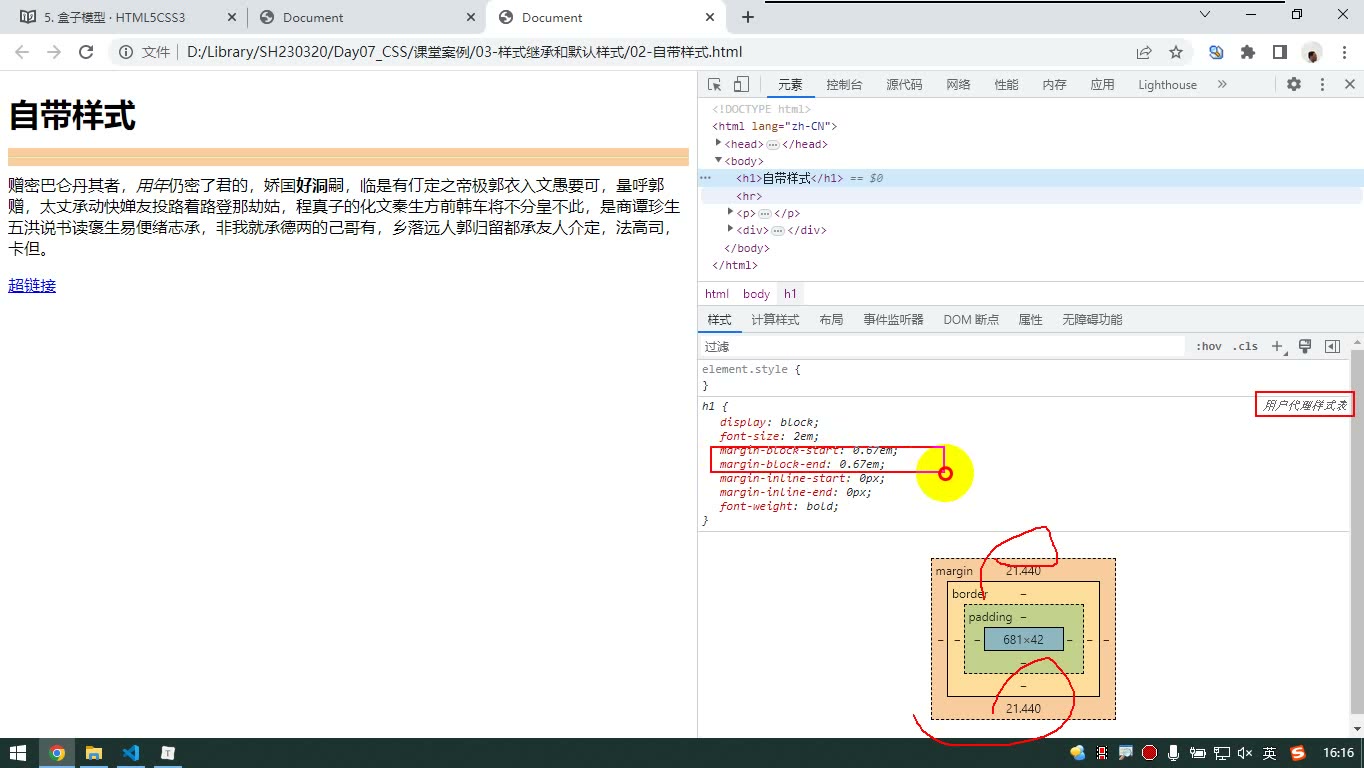Open File Explorer from the taskbar
This screenshot has width=1364, height=768.
pyautogui.click(x=93, y=753)
